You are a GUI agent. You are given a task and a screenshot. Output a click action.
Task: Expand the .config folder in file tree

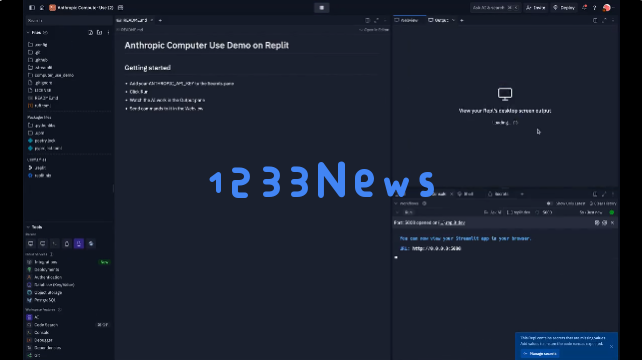tap(39, 44)
